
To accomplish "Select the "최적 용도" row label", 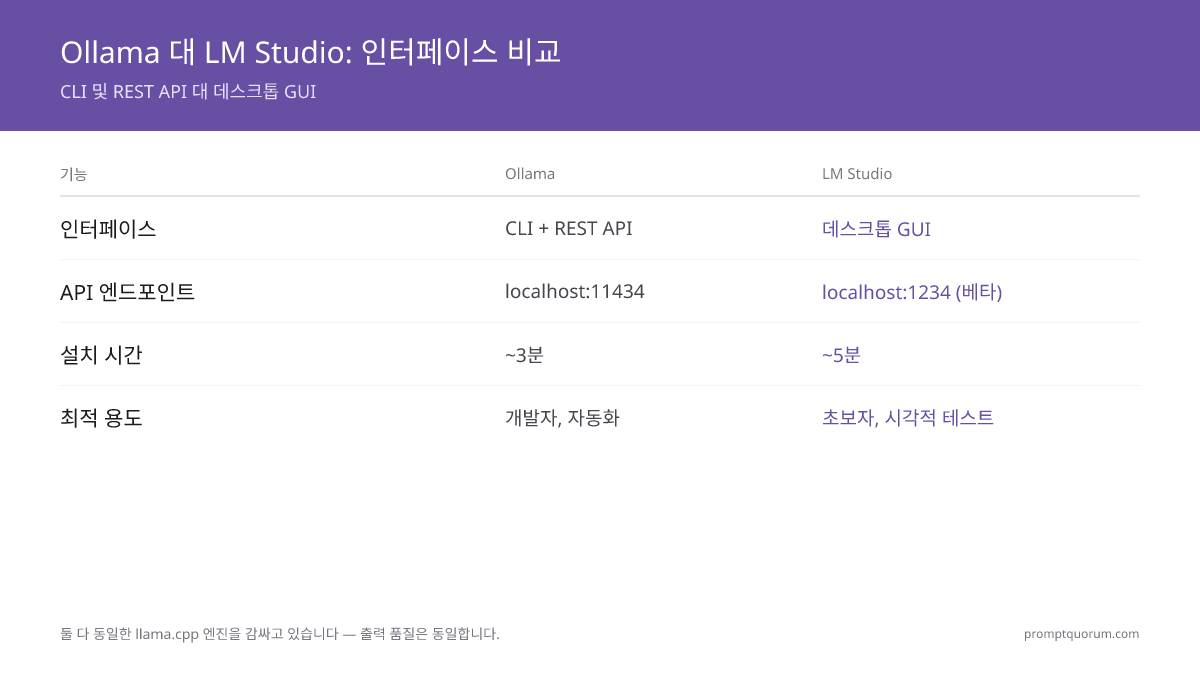I will click(x=101, y=418).
